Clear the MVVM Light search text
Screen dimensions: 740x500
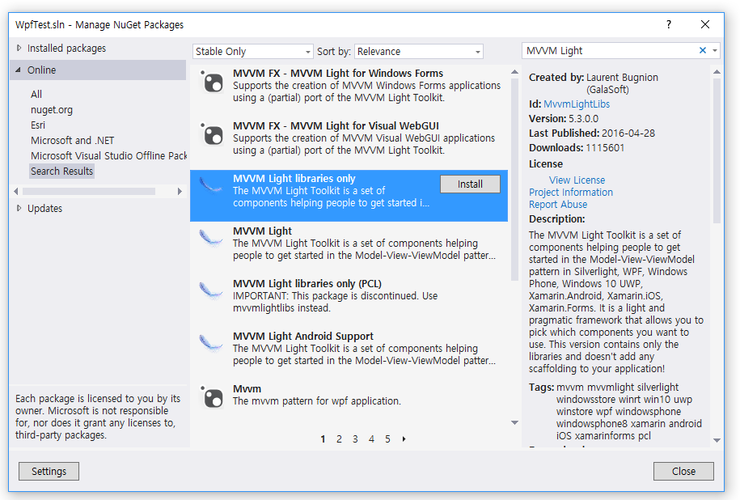[x=702, y=50]
